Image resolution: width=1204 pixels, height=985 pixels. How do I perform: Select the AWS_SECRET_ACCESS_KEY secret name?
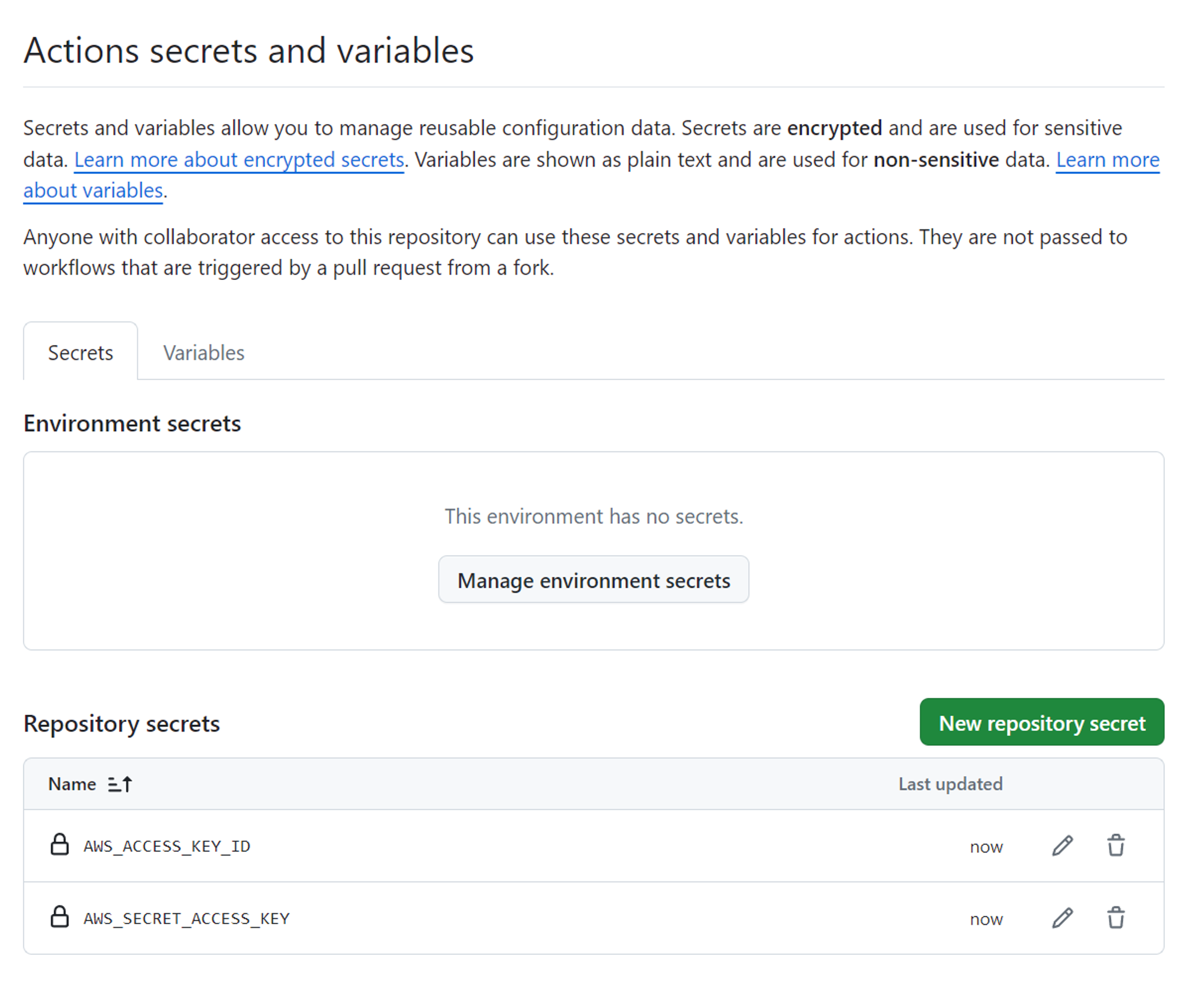[x=187, y=918]
